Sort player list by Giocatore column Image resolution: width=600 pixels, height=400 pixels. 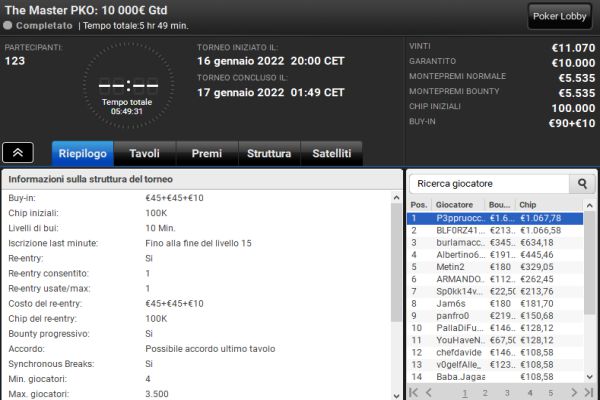460,204
